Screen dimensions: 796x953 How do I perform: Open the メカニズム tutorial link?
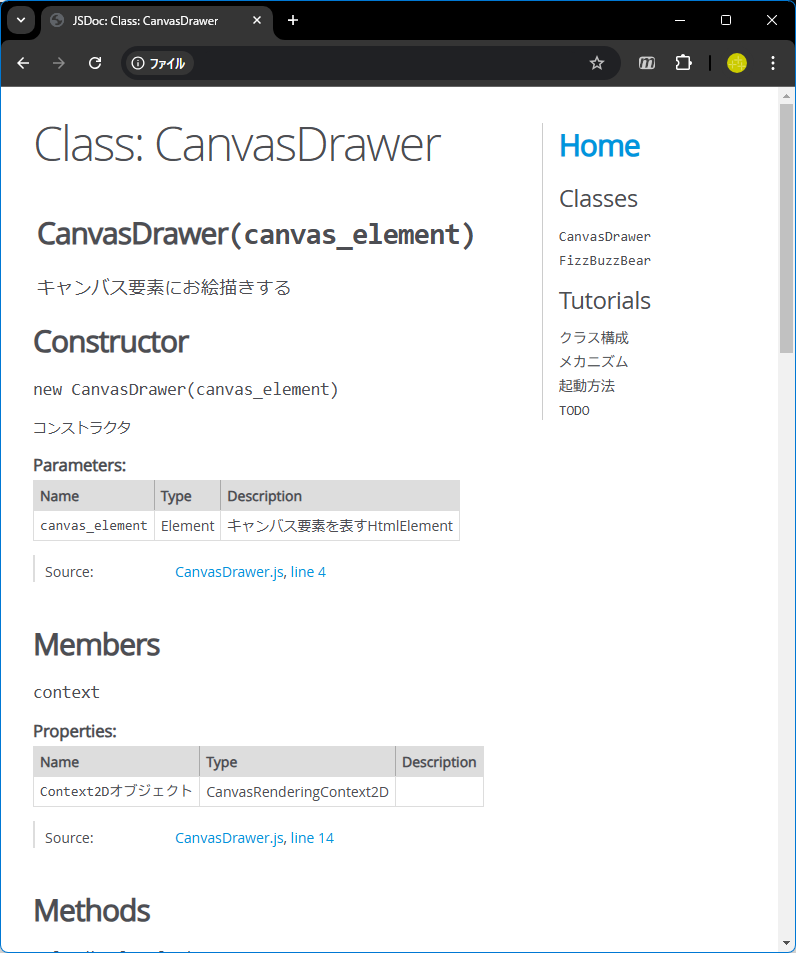click(593, 362)
